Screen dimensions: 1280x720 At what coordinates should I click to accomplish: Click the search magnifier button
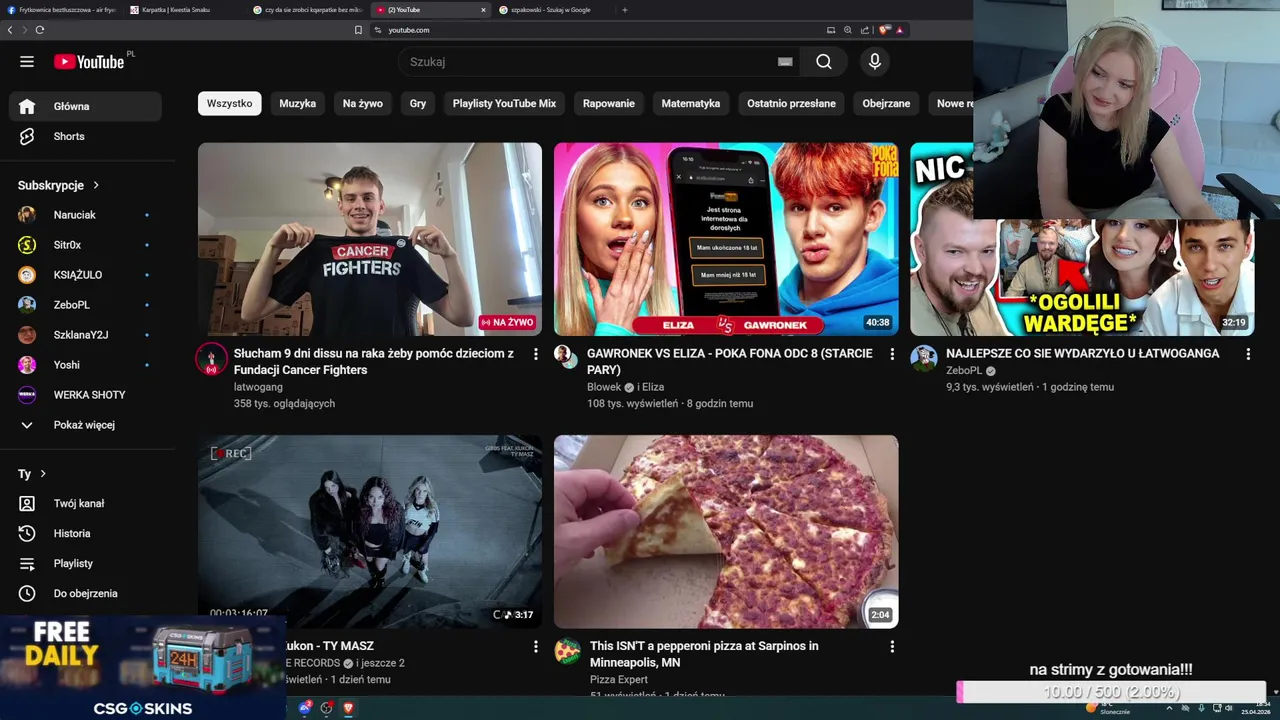pyautogui.click(x=823, y=62)
